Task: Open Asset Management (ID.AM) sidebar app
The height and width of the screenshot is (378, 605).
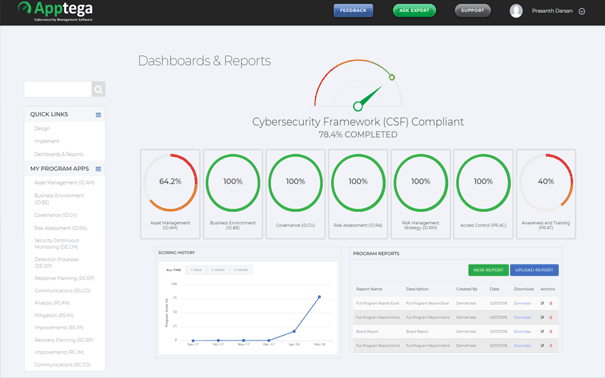Action: (x=64, y=182)
